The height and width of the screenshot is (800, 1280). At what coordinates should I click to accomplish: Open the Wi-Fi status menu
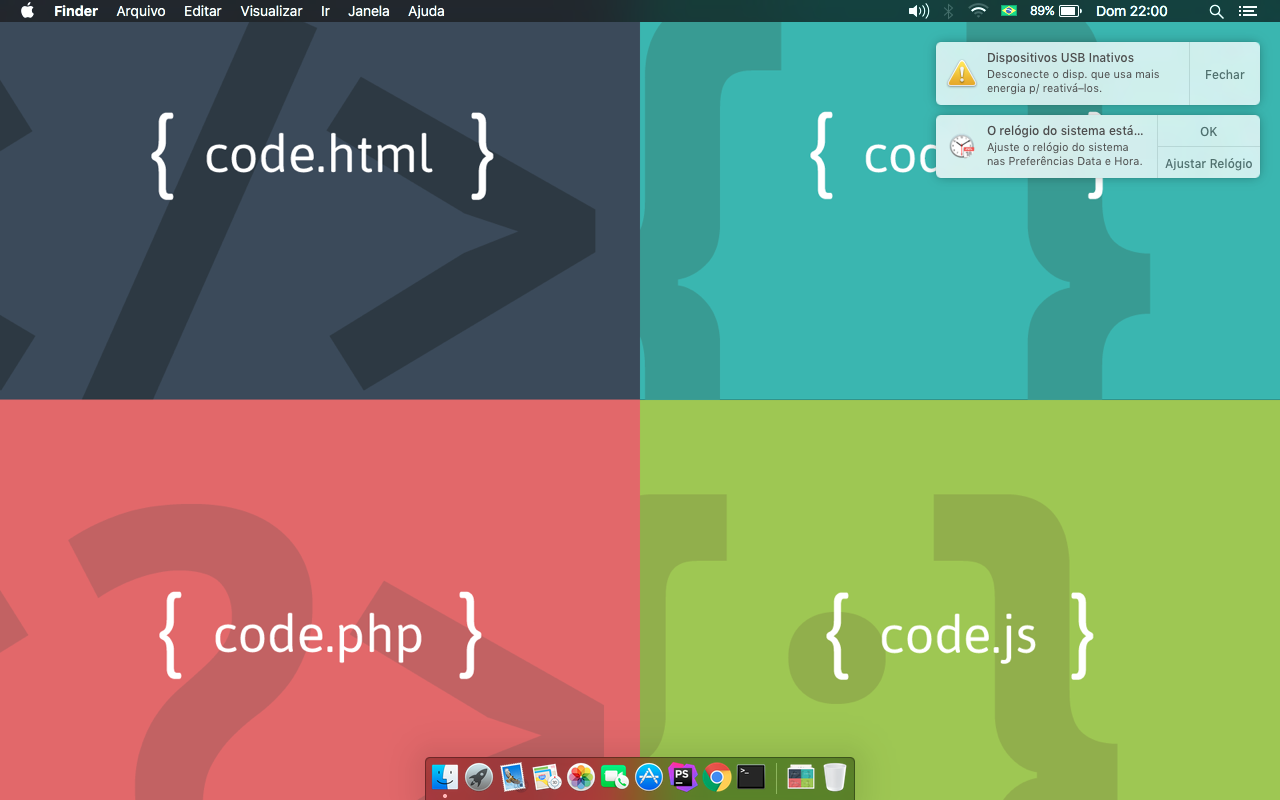pos(978,11)
